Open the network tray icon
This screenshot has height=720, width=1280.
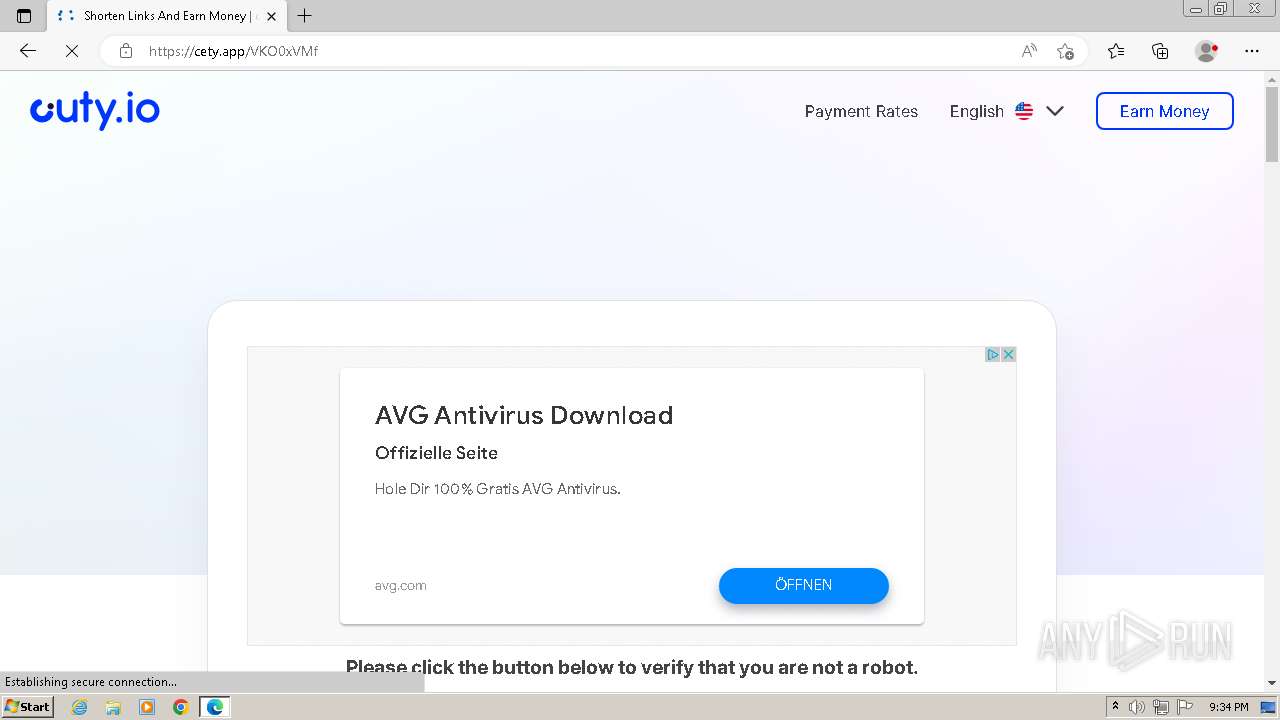(x=1161, y=707)
